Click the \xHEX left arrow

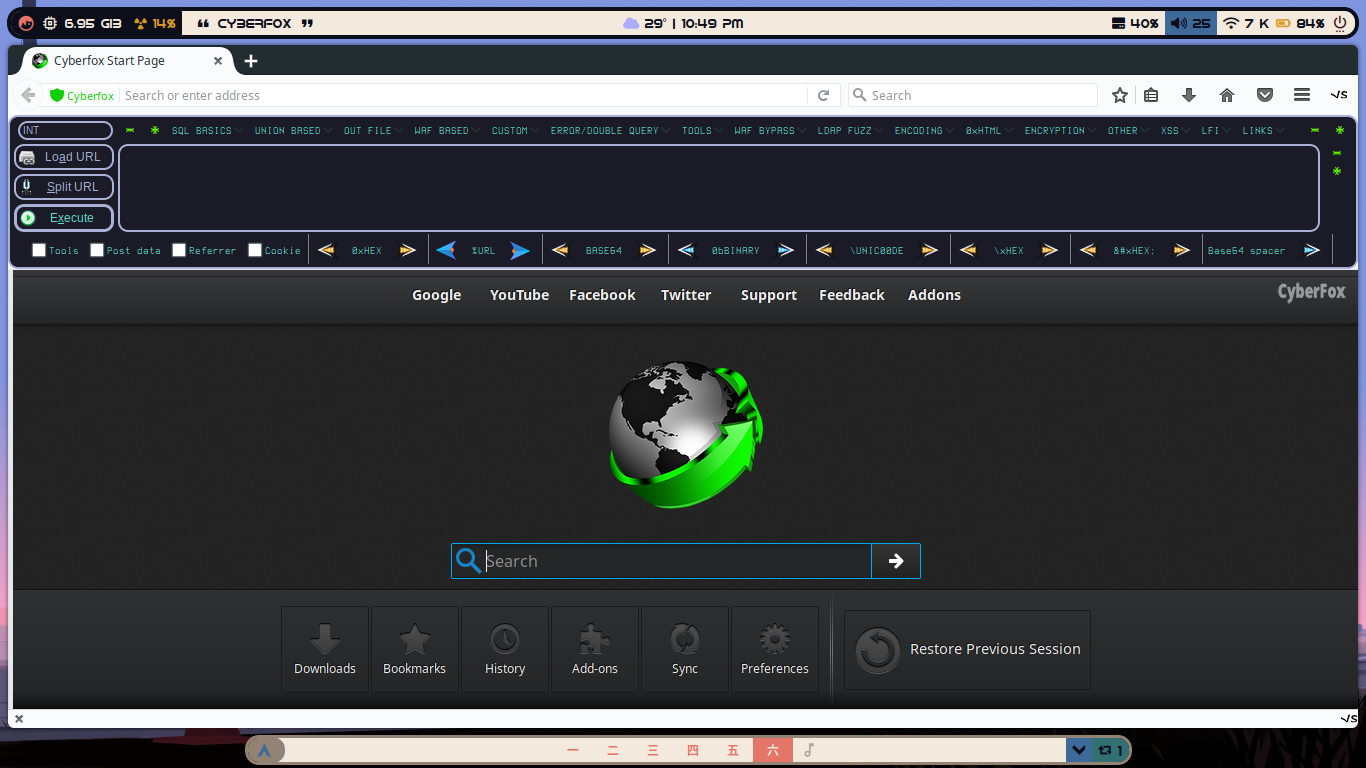coord(968,250)
